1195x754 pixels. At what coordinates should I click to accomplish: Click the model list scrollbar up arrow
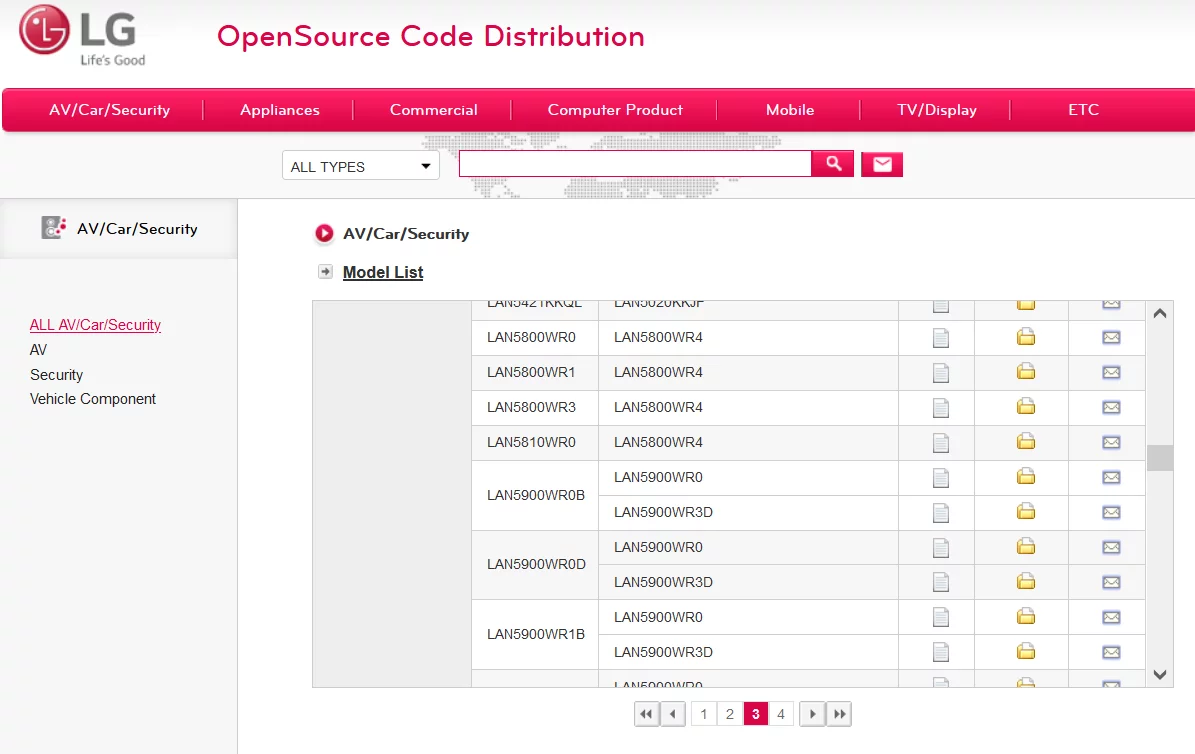[1160, 313]
